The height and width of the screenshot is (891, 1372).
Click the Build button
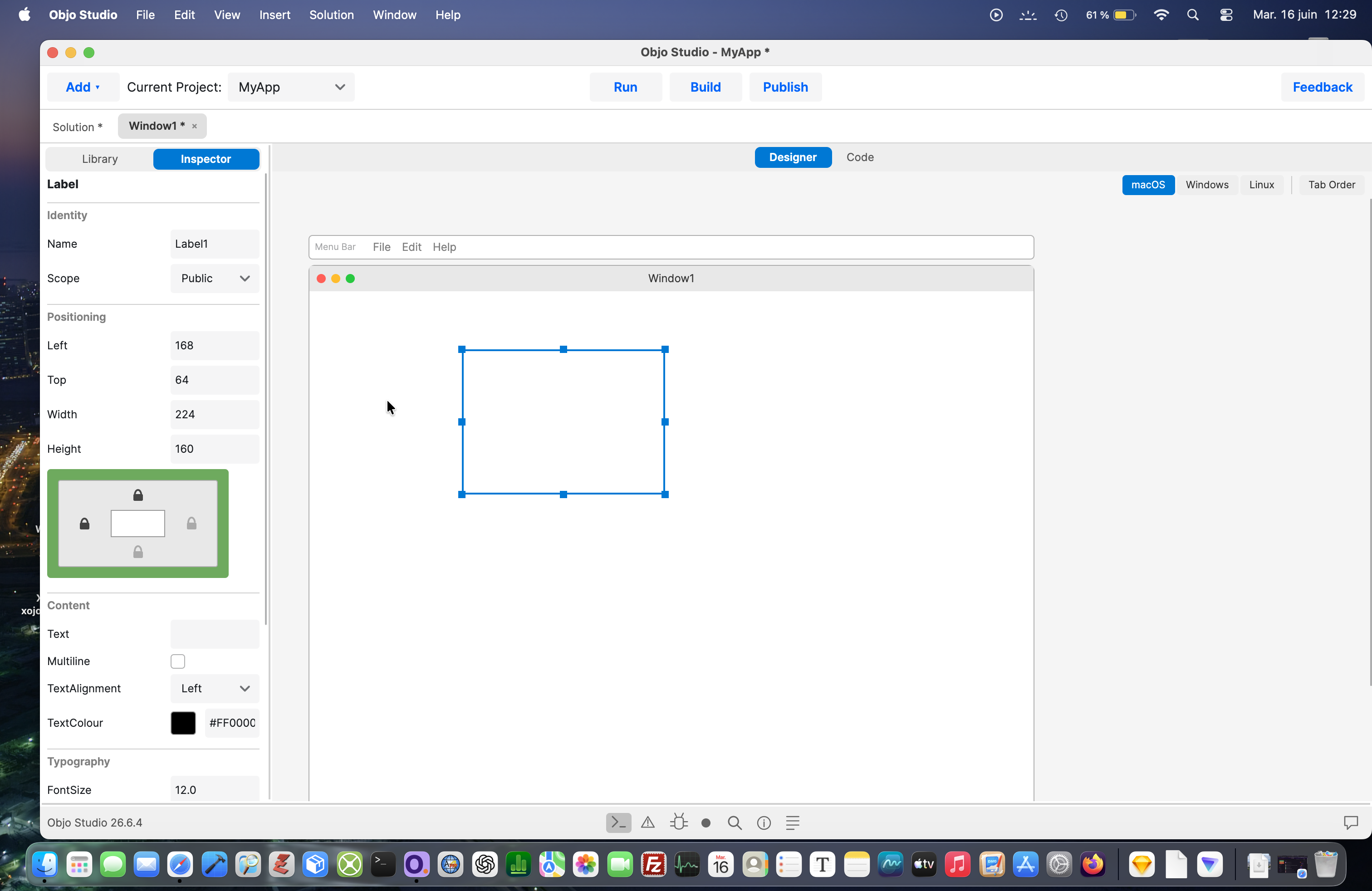coord(706,87)
